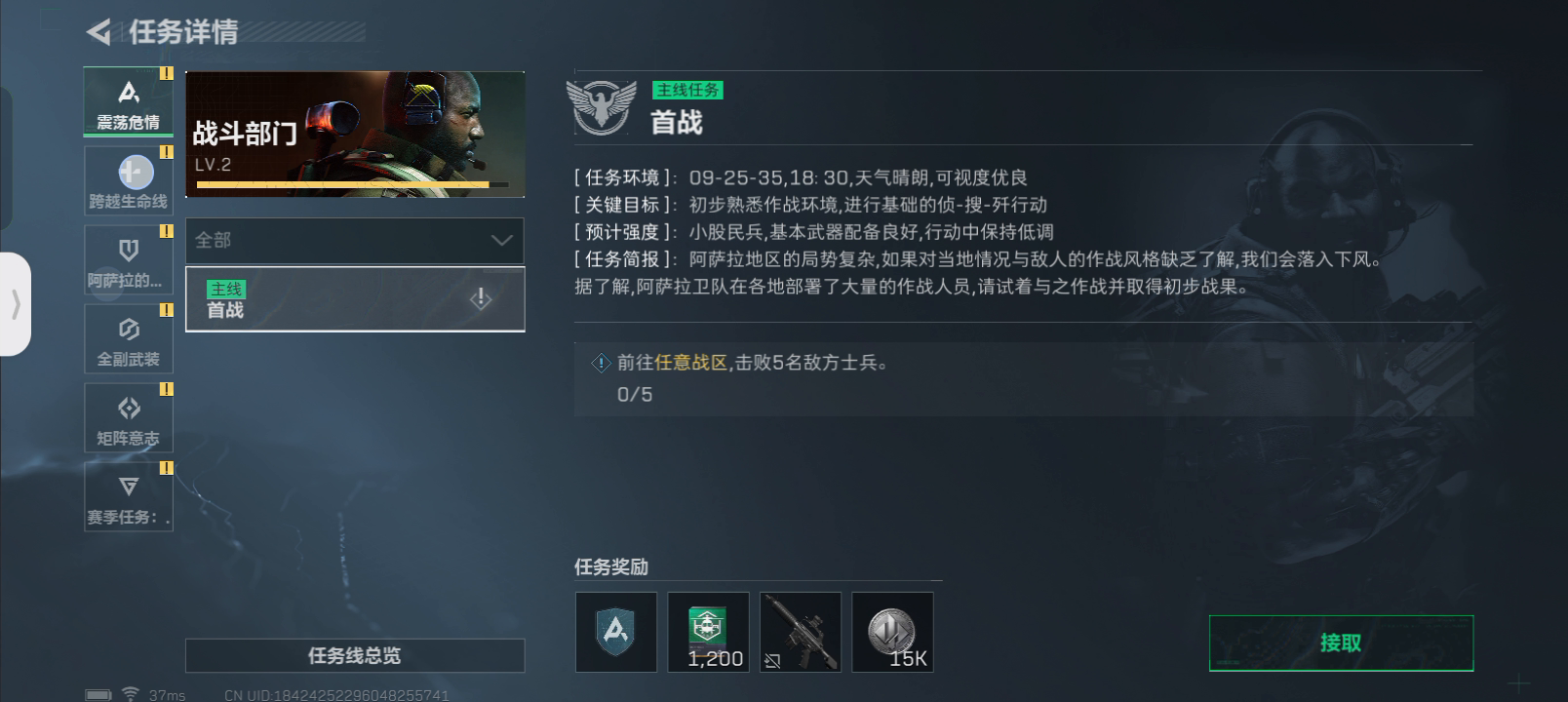Expand the side panel arrow handle
Image resolution: width=1568 pixels, height=702 pixels.
[x=16, y=304]
